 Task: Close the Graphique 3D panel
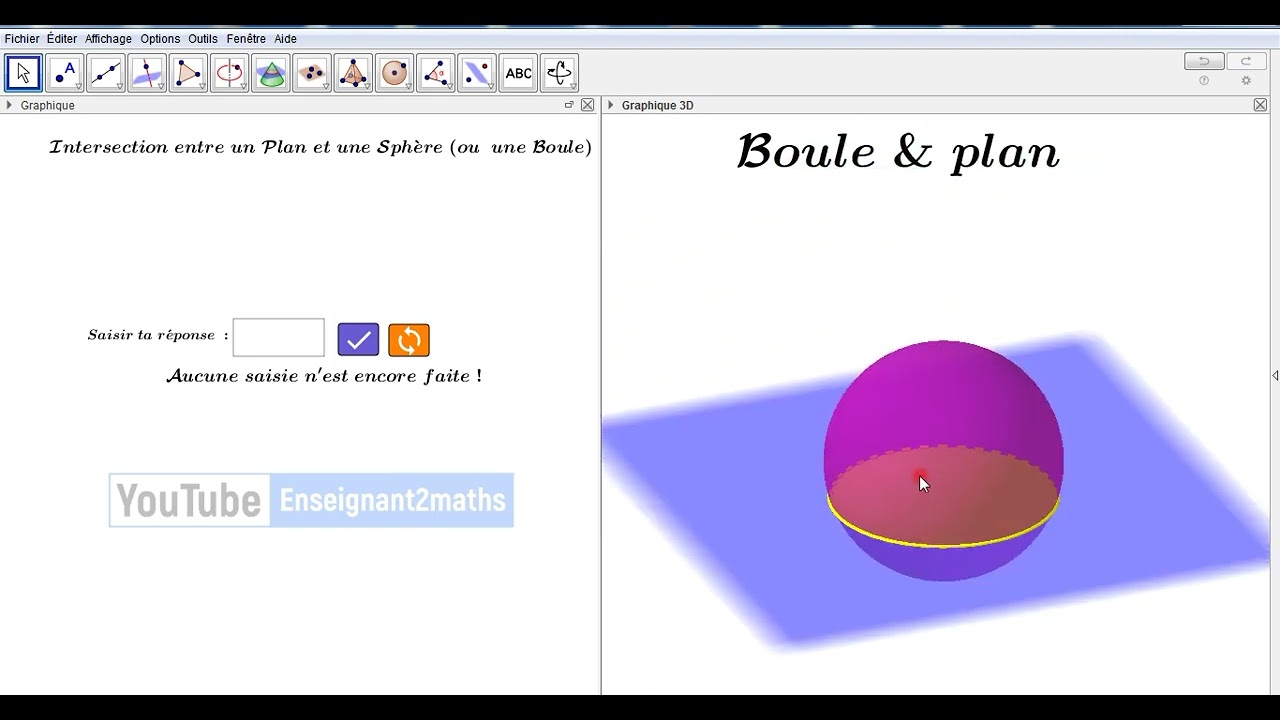point(1260,105)
